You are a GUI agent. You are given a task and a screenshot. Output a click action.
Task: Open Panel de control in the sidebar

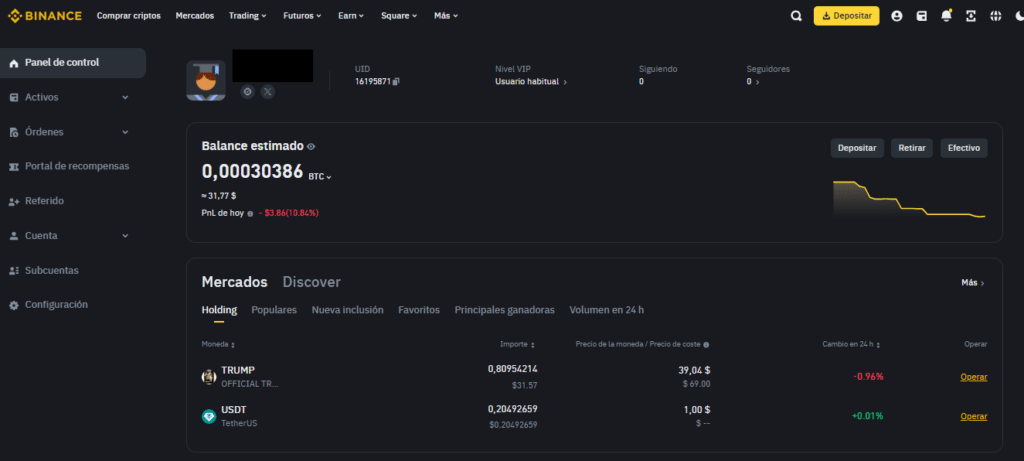(x=72, y=63)
